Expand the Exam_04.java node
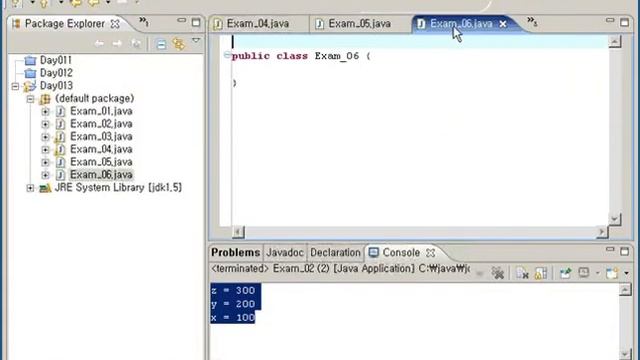The width and height of the screenshot is (640, 360). (x=45, y=149)
